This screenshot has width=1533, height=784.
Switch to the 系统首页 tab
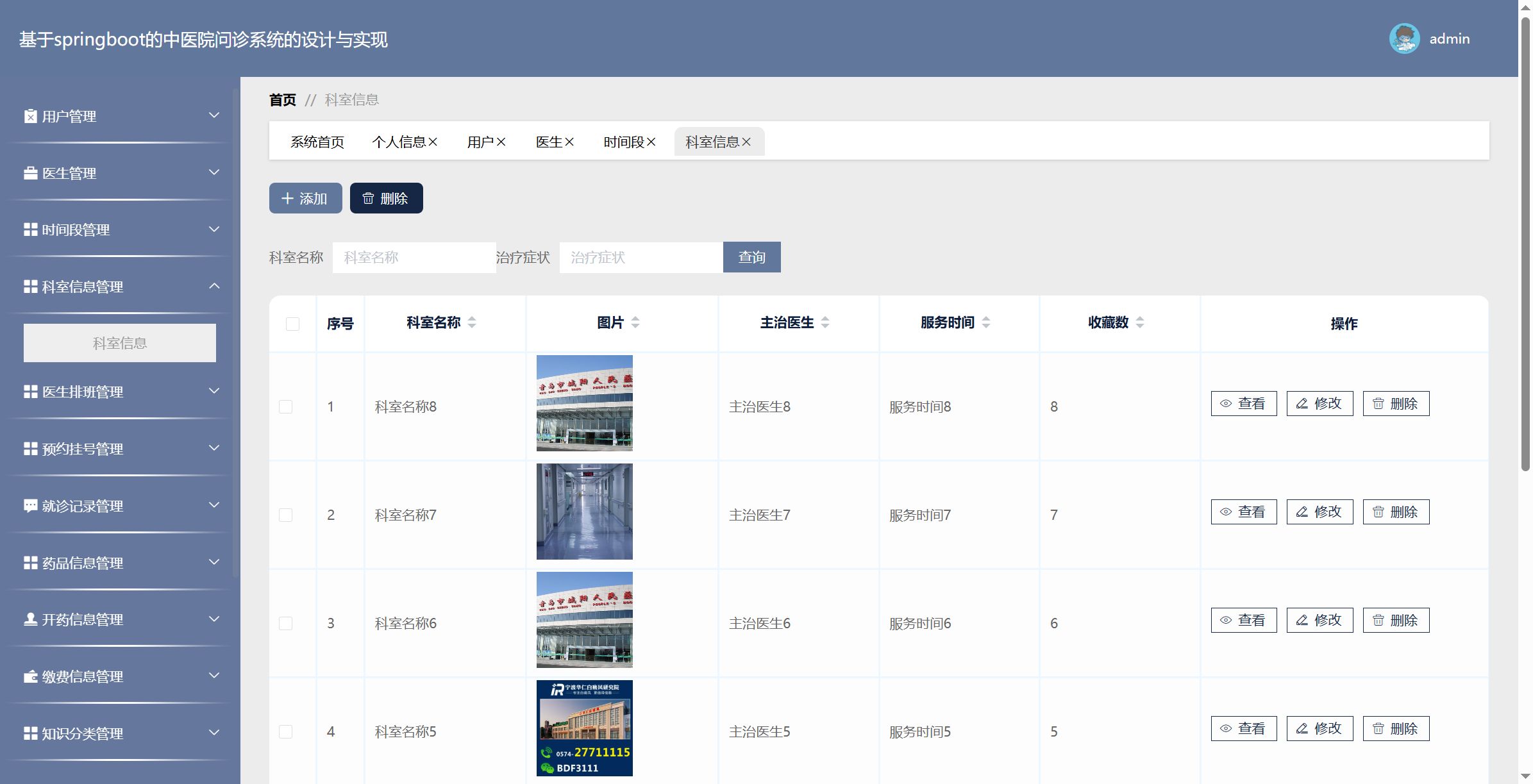point(317,142)
